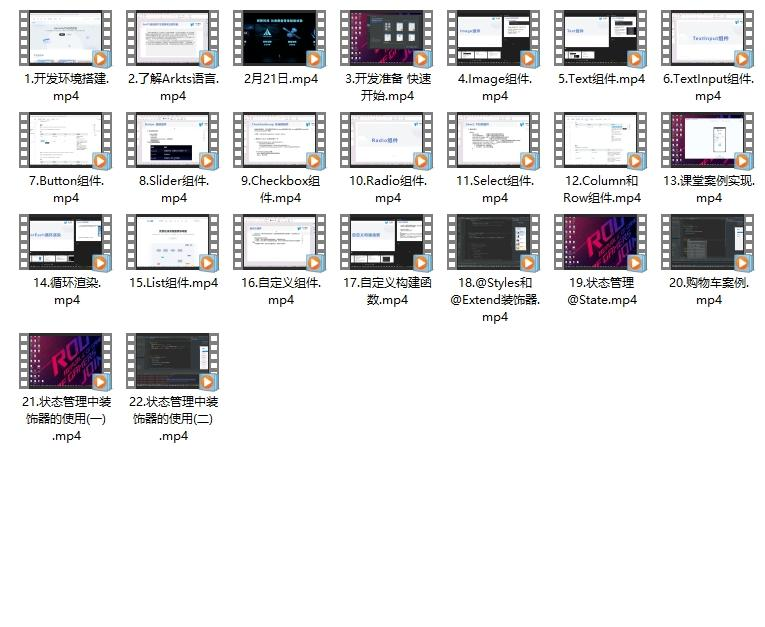
Task: Click the file name 13.课堂案例实现.mp4
Action: point(709,189)
